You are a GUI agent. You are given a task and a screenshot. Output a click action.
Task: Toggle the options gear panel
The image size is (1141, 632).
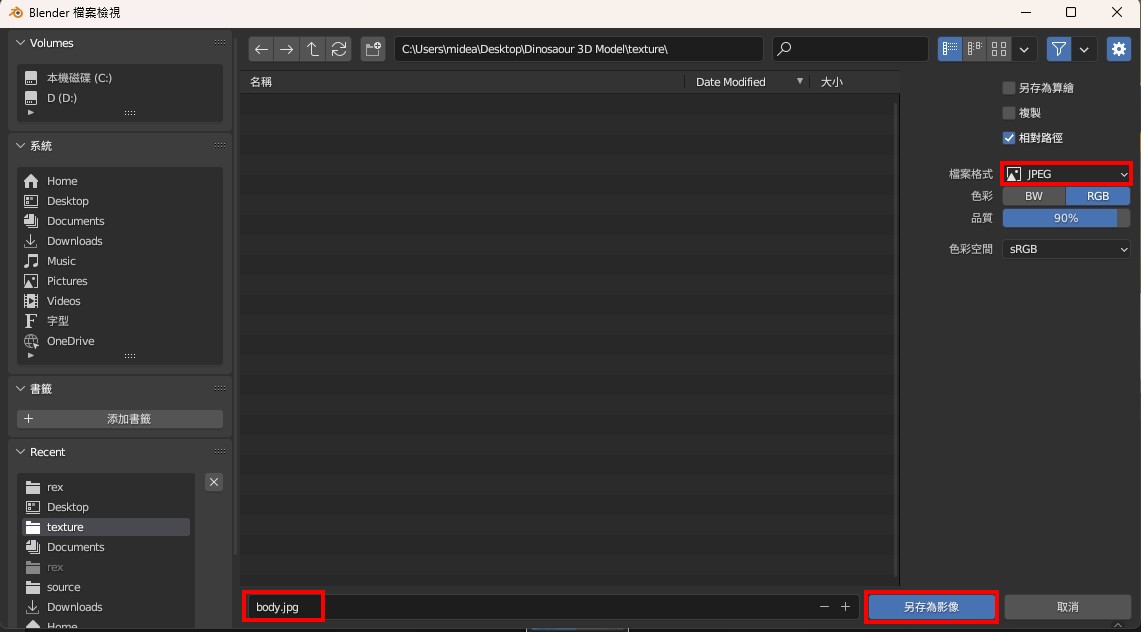pos(1118,49)
